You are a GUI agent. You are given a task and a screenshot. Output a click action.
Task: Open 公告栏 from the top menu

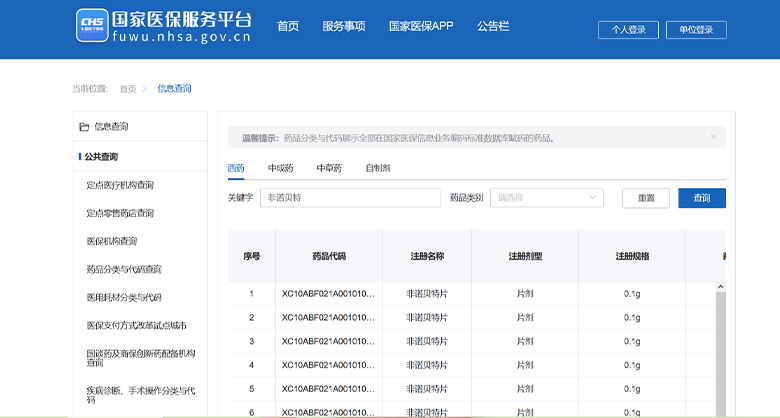point(493,27)
